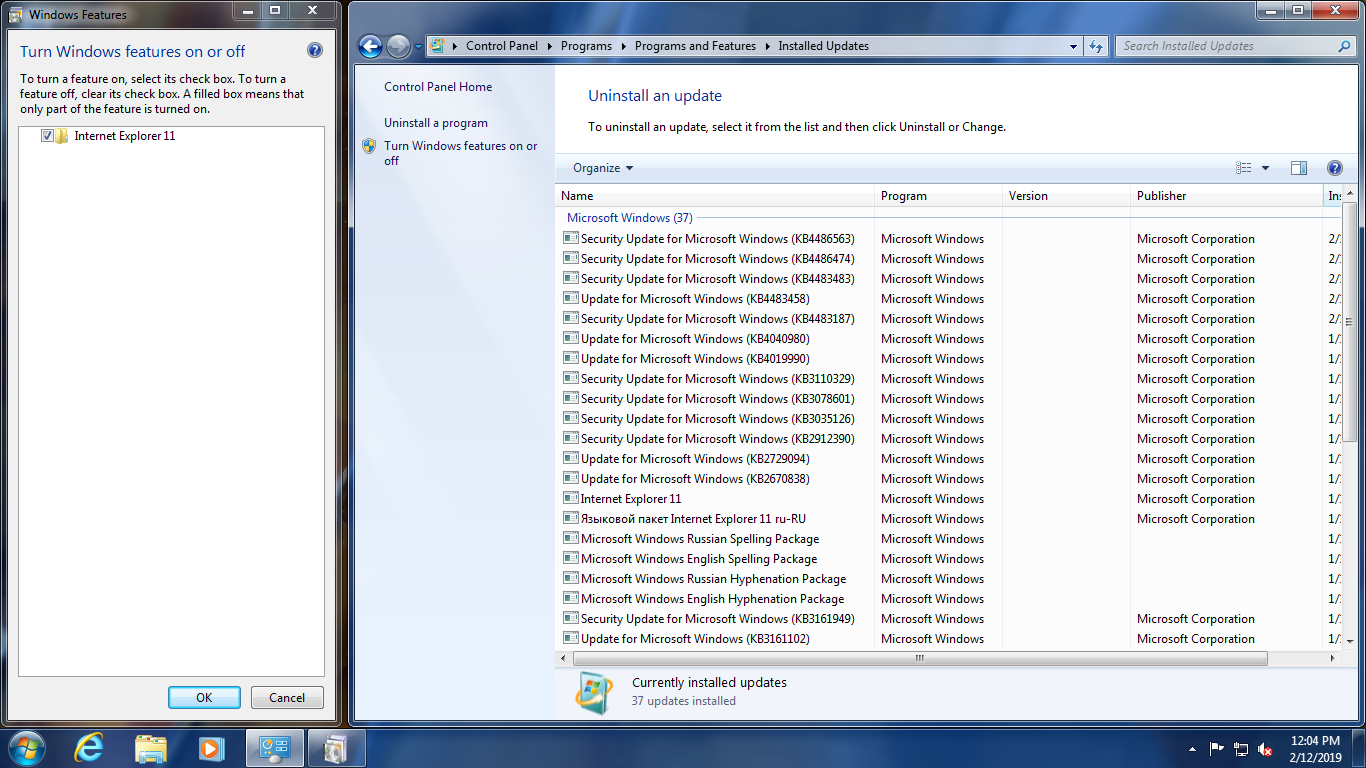Click the Internet Explorer 11 folder icon in features list
The image size is (1366, 768).
pos(62,136)
